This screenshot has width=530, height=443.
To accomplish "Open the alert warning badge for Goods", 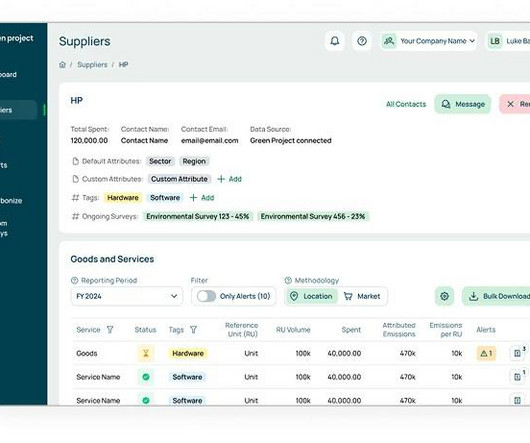I will tap(486, 353).
